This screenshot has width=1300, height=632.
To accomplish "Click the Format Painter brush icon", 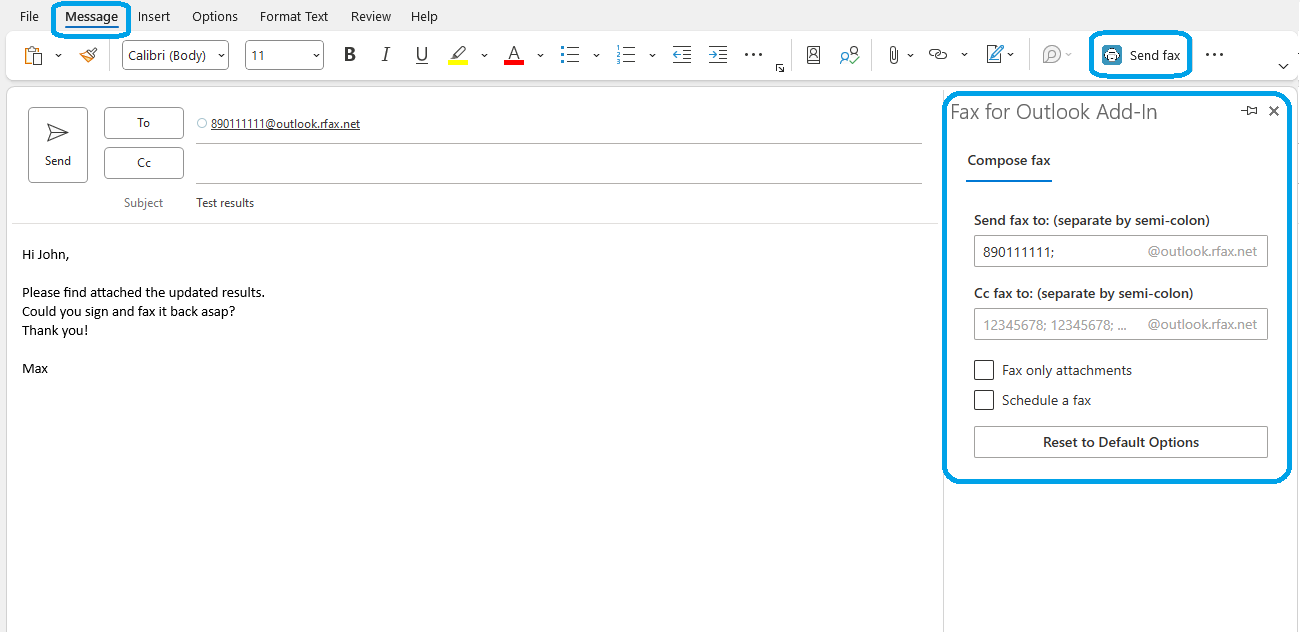I will 88,55.
